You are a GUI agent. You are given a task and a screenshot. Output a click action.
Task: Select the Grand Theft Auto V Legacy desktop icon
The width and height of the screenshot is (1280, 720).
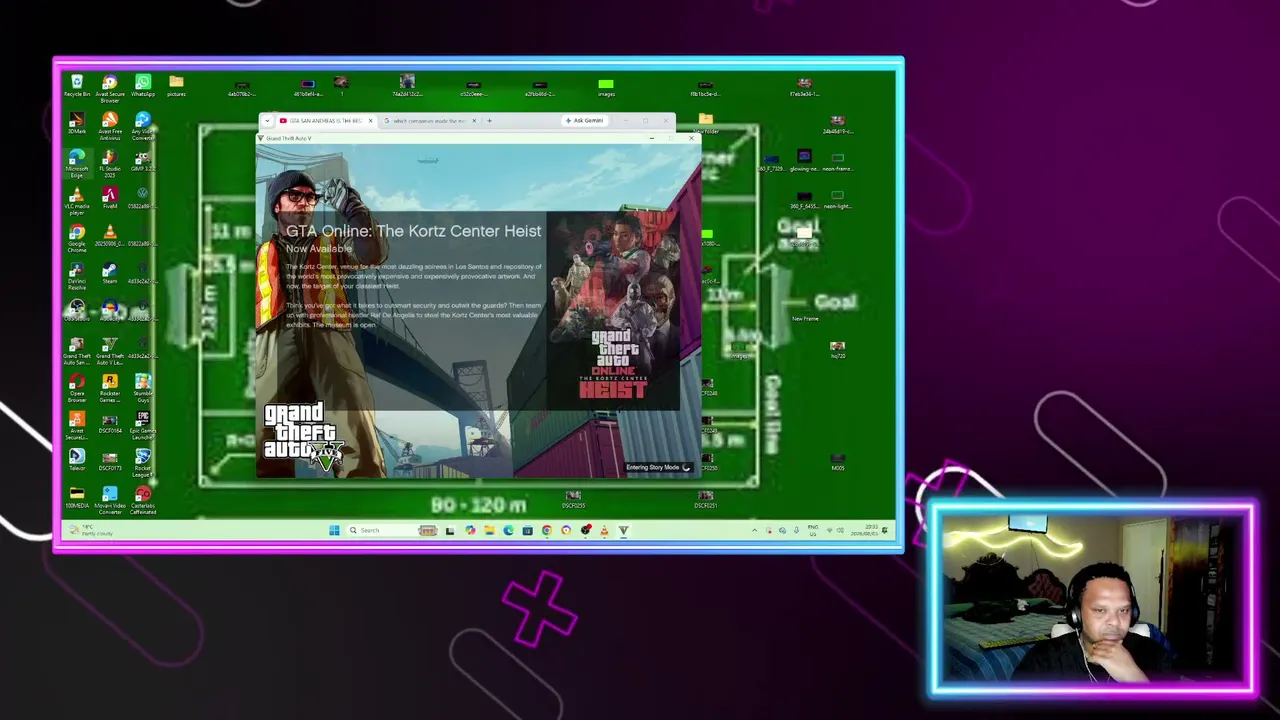110,351
